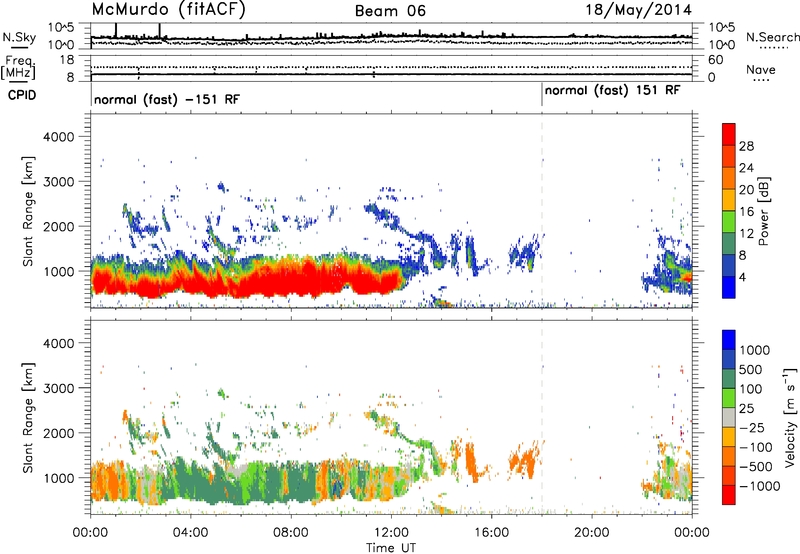The width and height of the screenshot is (800, 554).
Task: Click the "20:00" time tick label
Action: [x=591, y=533]
